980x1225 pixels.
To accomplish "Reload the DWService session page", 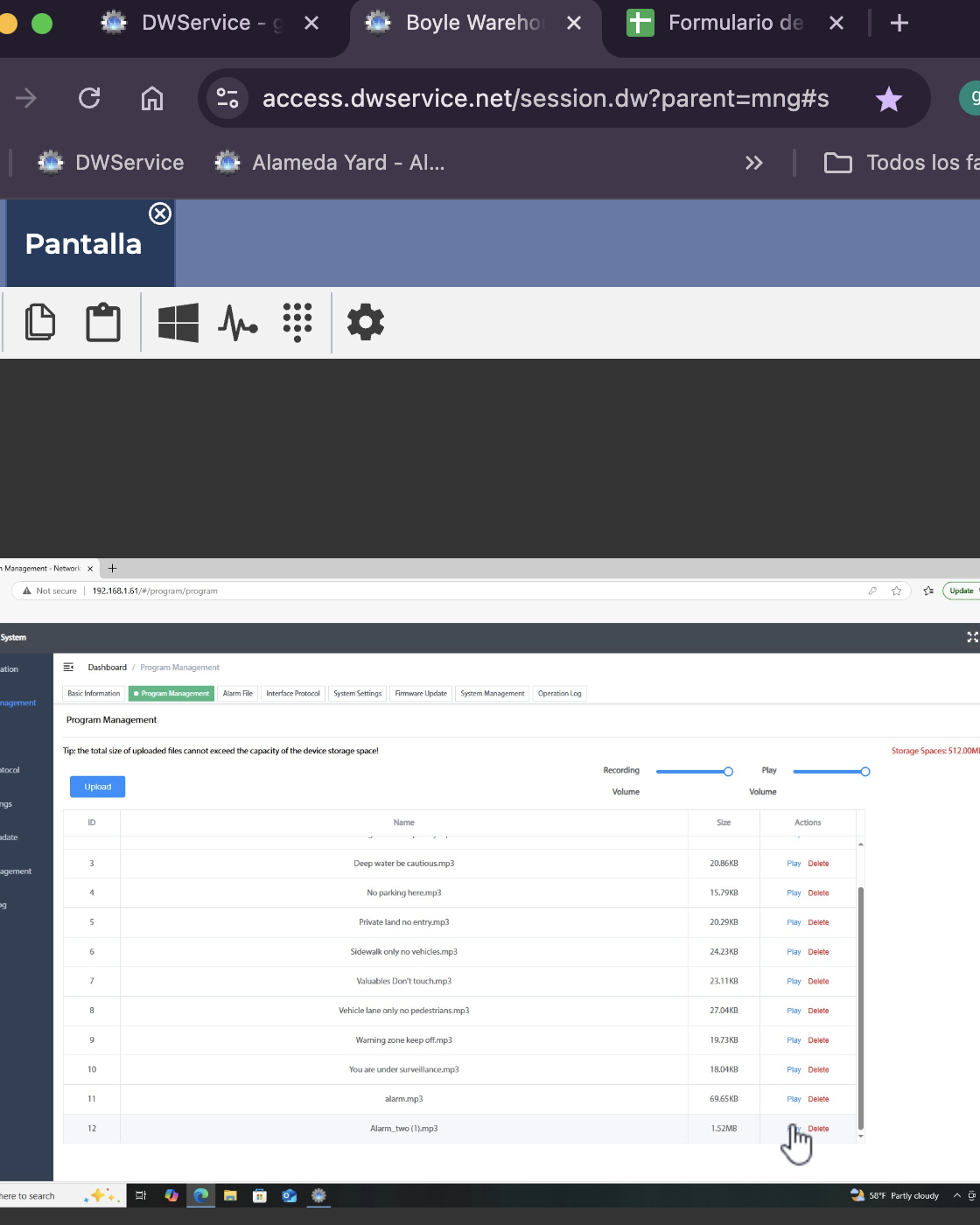I will (89, 98).
